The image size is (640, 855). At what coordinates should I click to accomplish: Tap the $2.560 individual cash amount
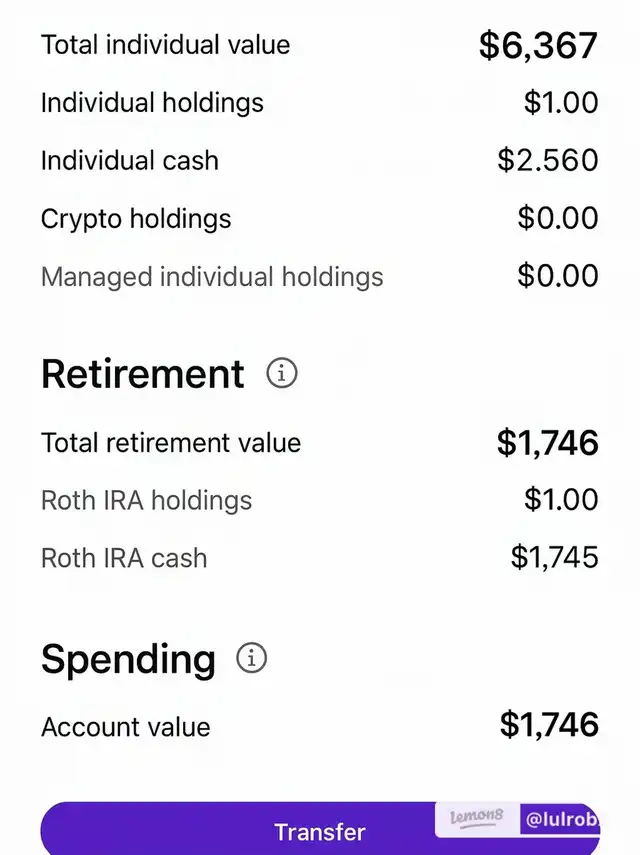548,161
